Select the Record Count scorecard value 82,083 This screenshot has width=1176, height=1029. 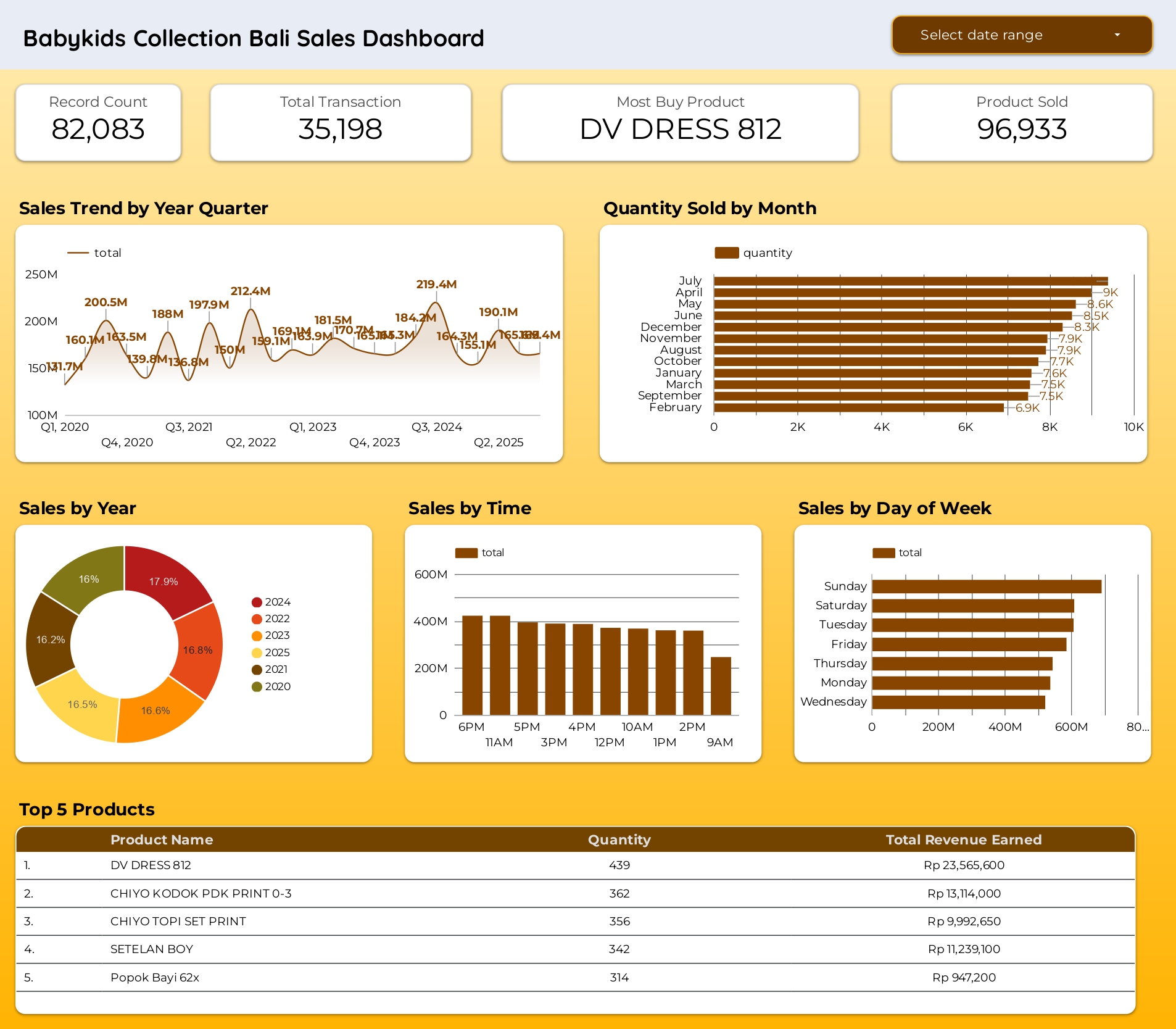tap(98, 129)
